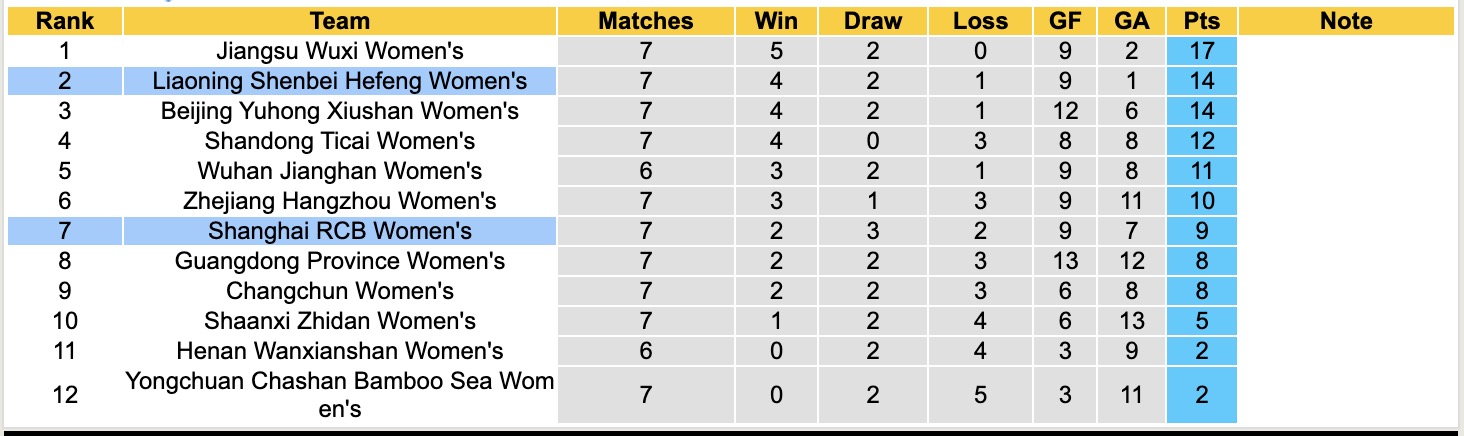The width and height of the screenshot is (1464, 436).
Task: Open Henan Wanxianshan Women's team entry
Action: point(340,351)
